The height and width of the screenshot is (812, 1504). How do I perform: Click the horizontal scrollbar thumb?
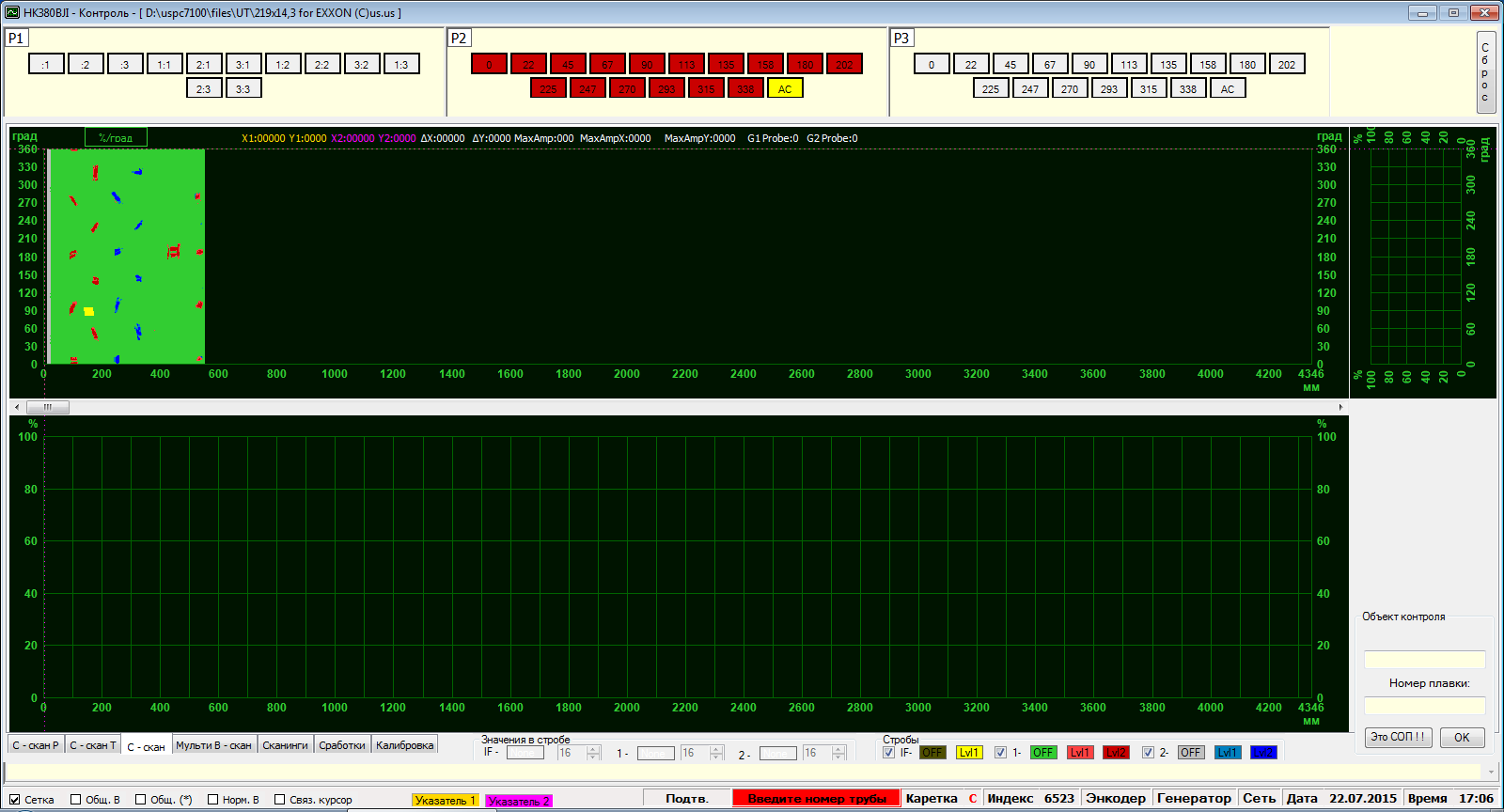pyautogui.click(x=48, y=407)
